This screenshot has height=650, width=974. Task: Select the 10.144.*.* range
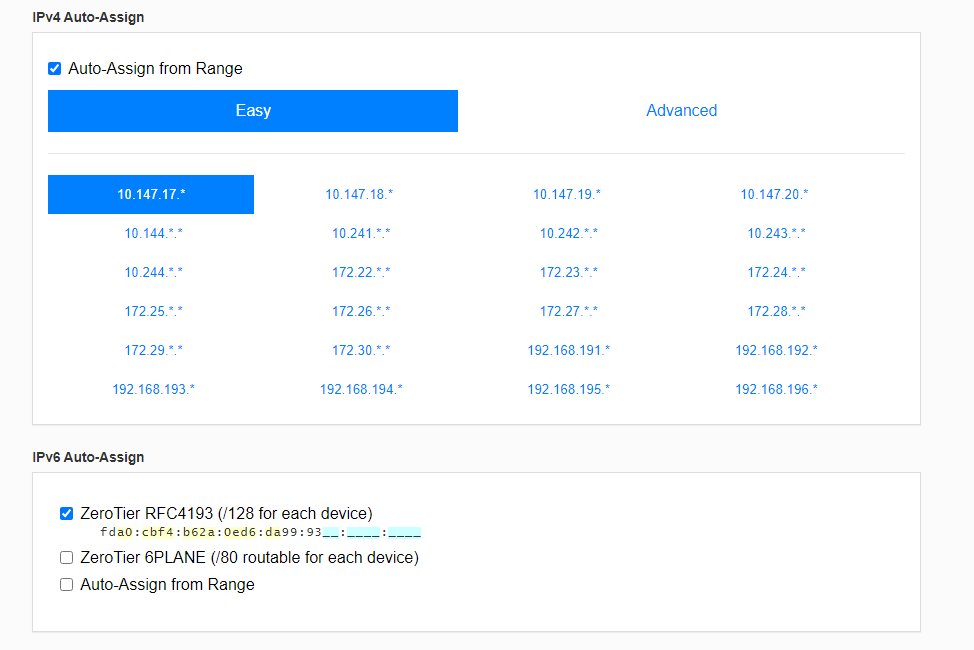pyautogui.click(x=153, y=233)
